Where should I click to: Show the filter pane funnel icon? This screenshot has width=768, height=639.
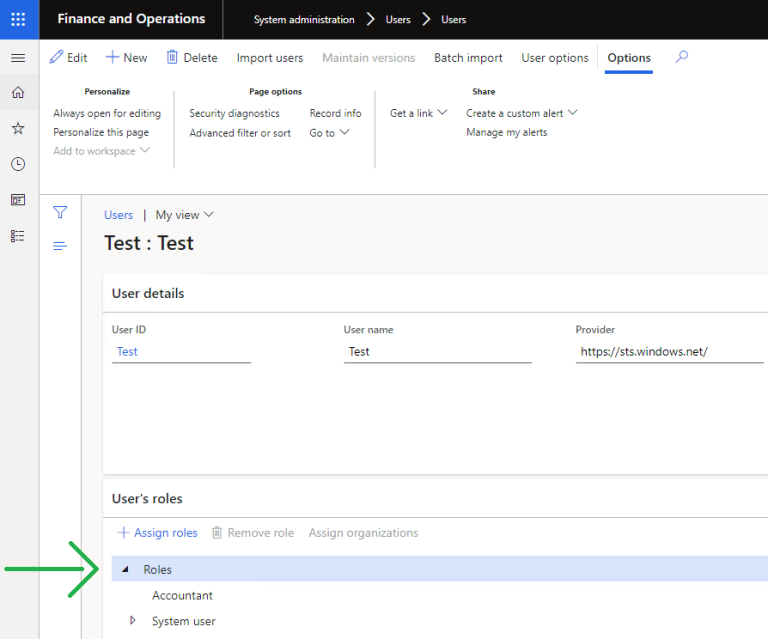(60, 212)
